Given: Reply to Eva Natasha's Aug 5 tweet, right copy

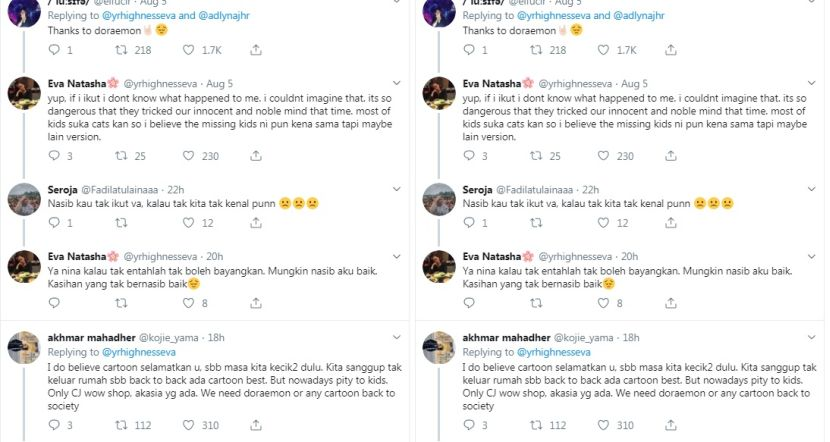Looking at the screenshot, I should click(x=468, y=155).
